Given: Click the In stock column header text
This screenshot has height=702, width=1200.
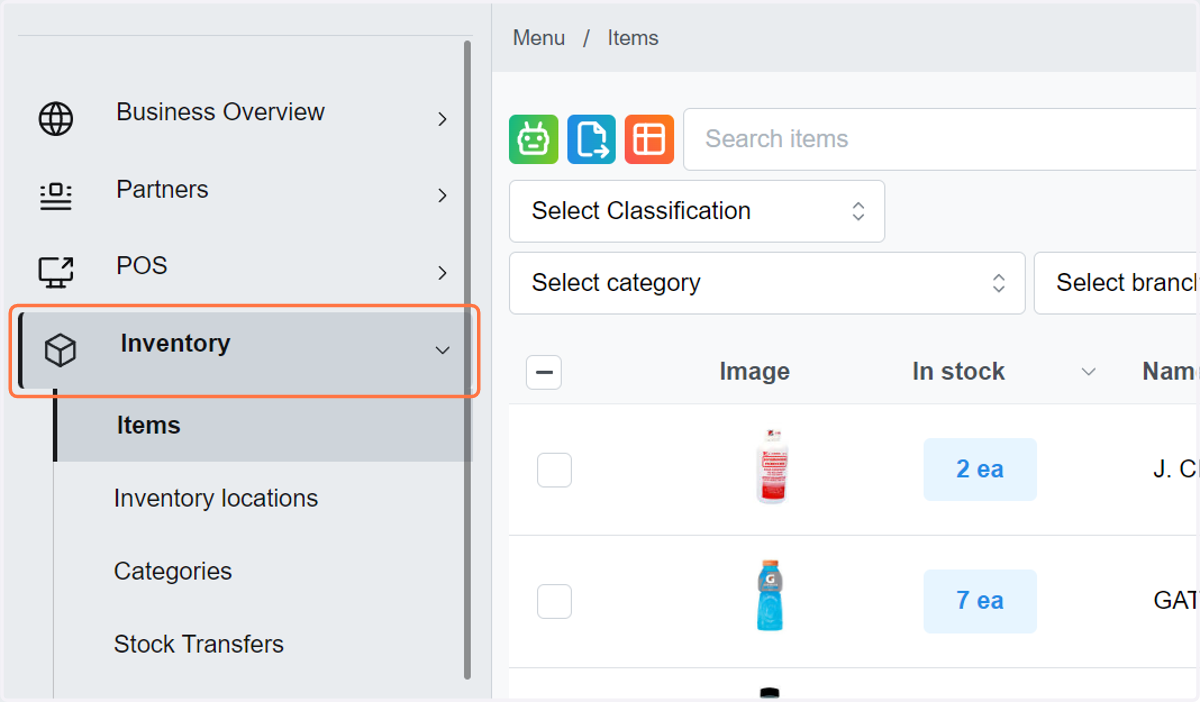Looking at the screenshot, I should tap(959, 372).
